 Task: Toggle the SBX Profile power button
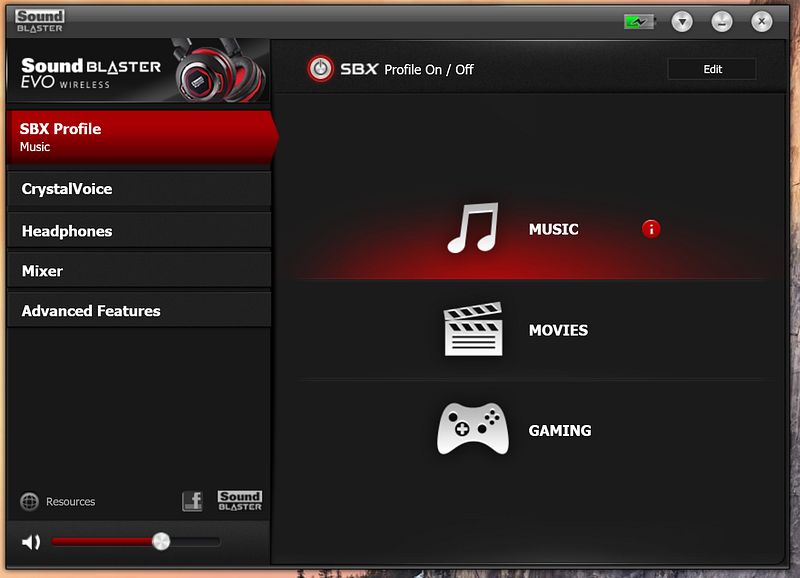coord(320,68)
